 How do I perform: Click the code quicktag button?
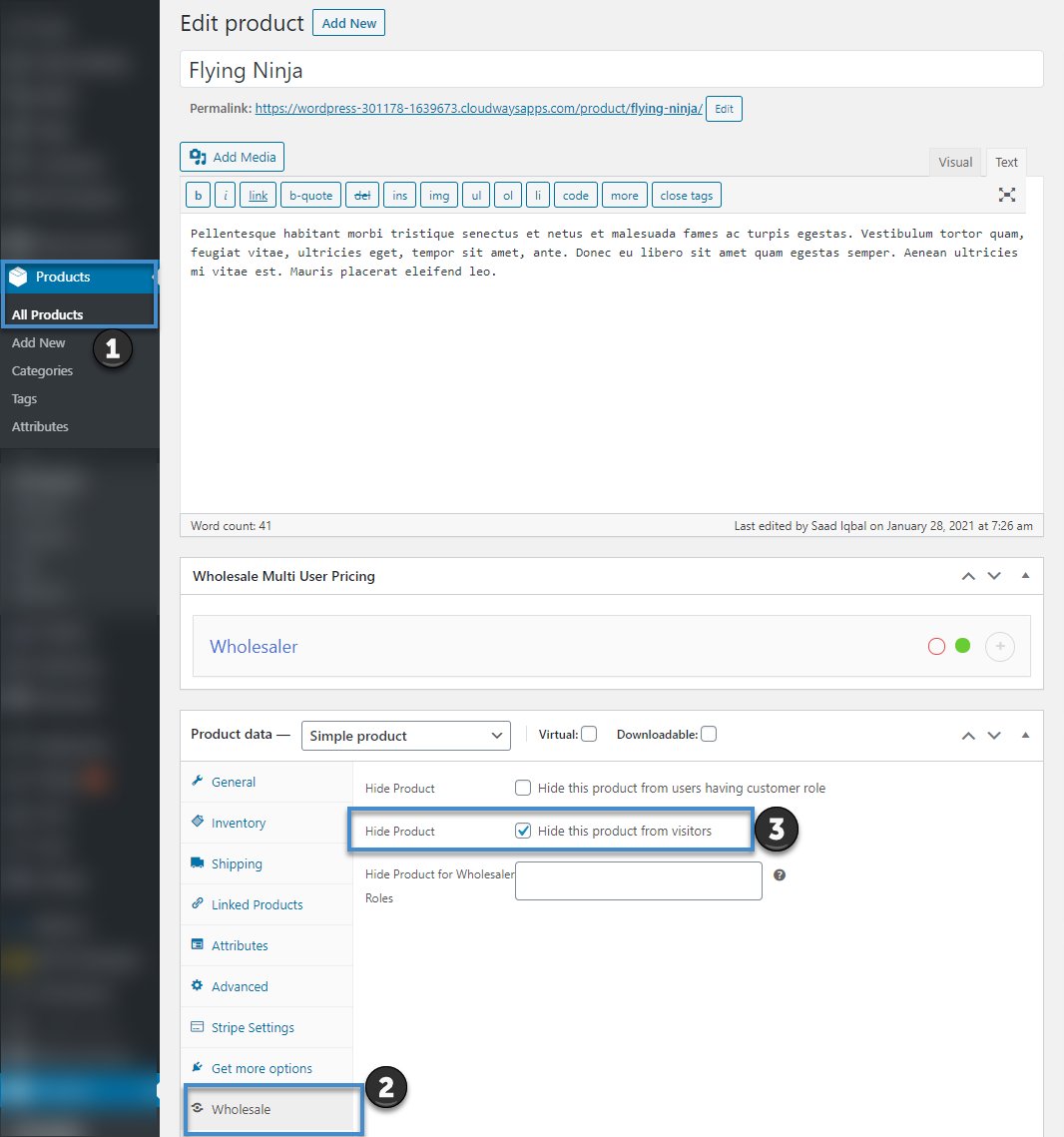(x=576, y=195)
